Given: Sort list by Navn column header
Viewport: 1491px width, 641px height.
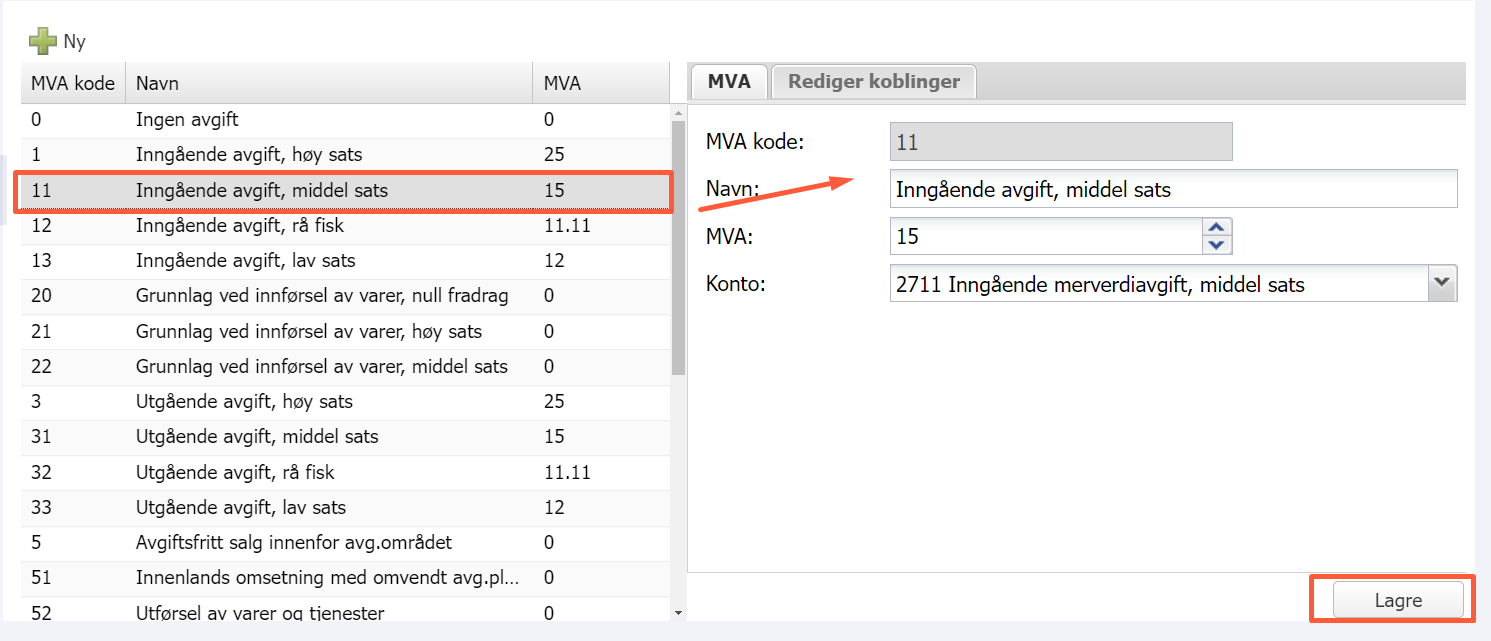Looking at the screenshot, I should click(x=328, y=84).
